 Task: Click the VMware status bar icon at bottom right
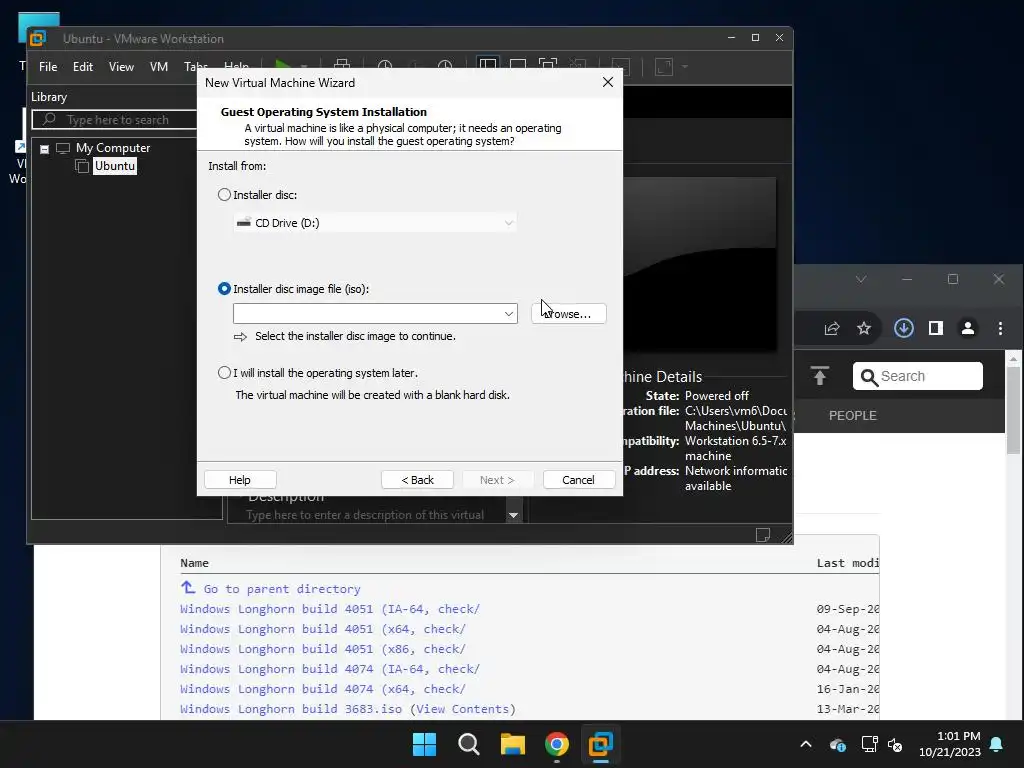click(x=762, y=534)
